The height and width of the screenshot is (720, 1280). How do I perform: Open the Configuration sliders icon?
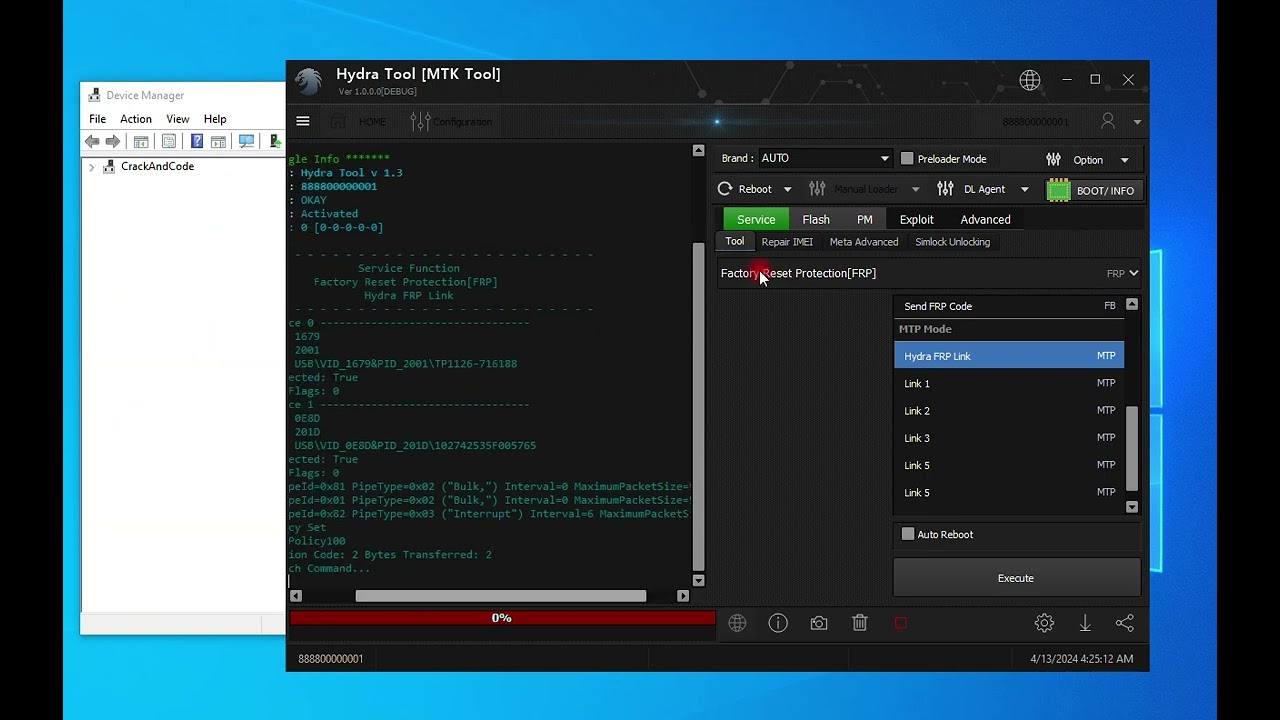coord(421,122)
